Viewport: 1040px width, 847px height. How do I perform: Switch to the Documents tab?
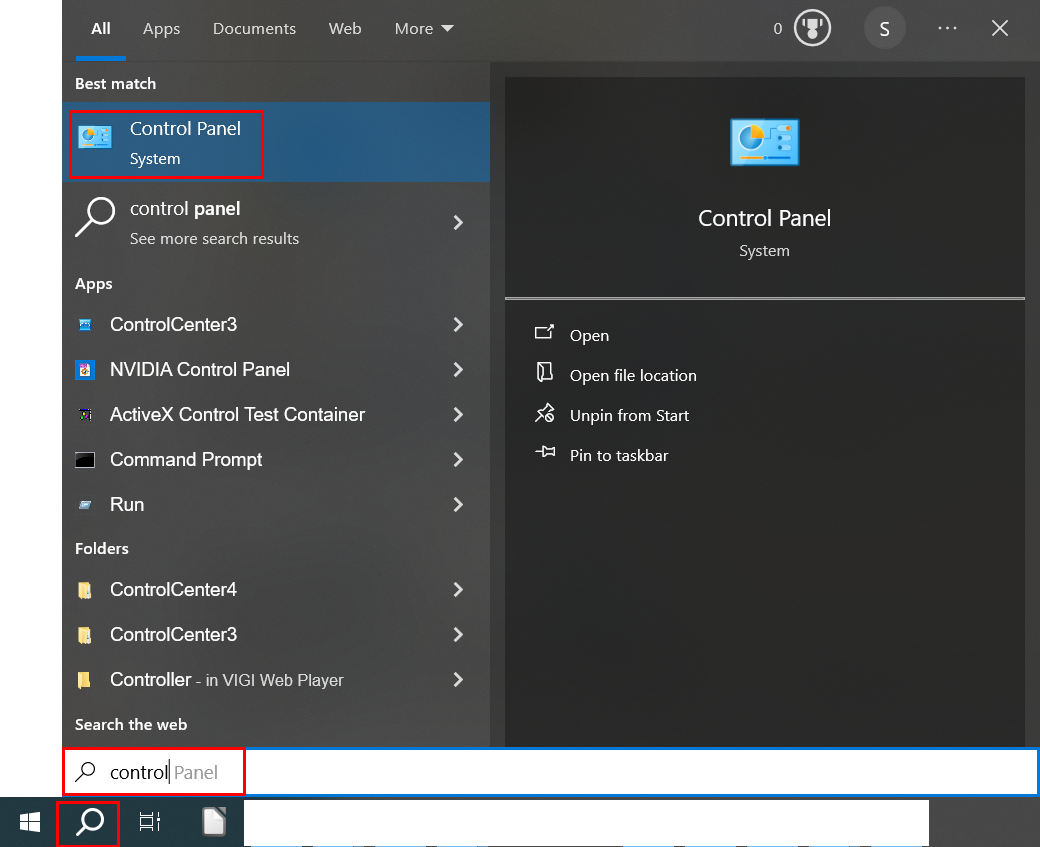pos(254,29)
